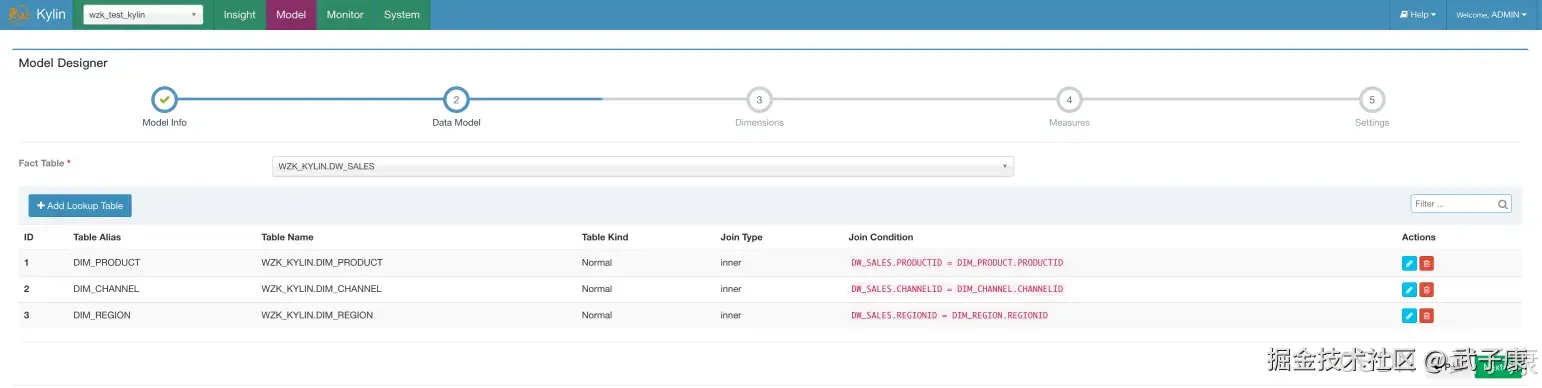Delete the DIM_REGION lookup table
Screen dimensions: 1542x388
[1427, 316]
